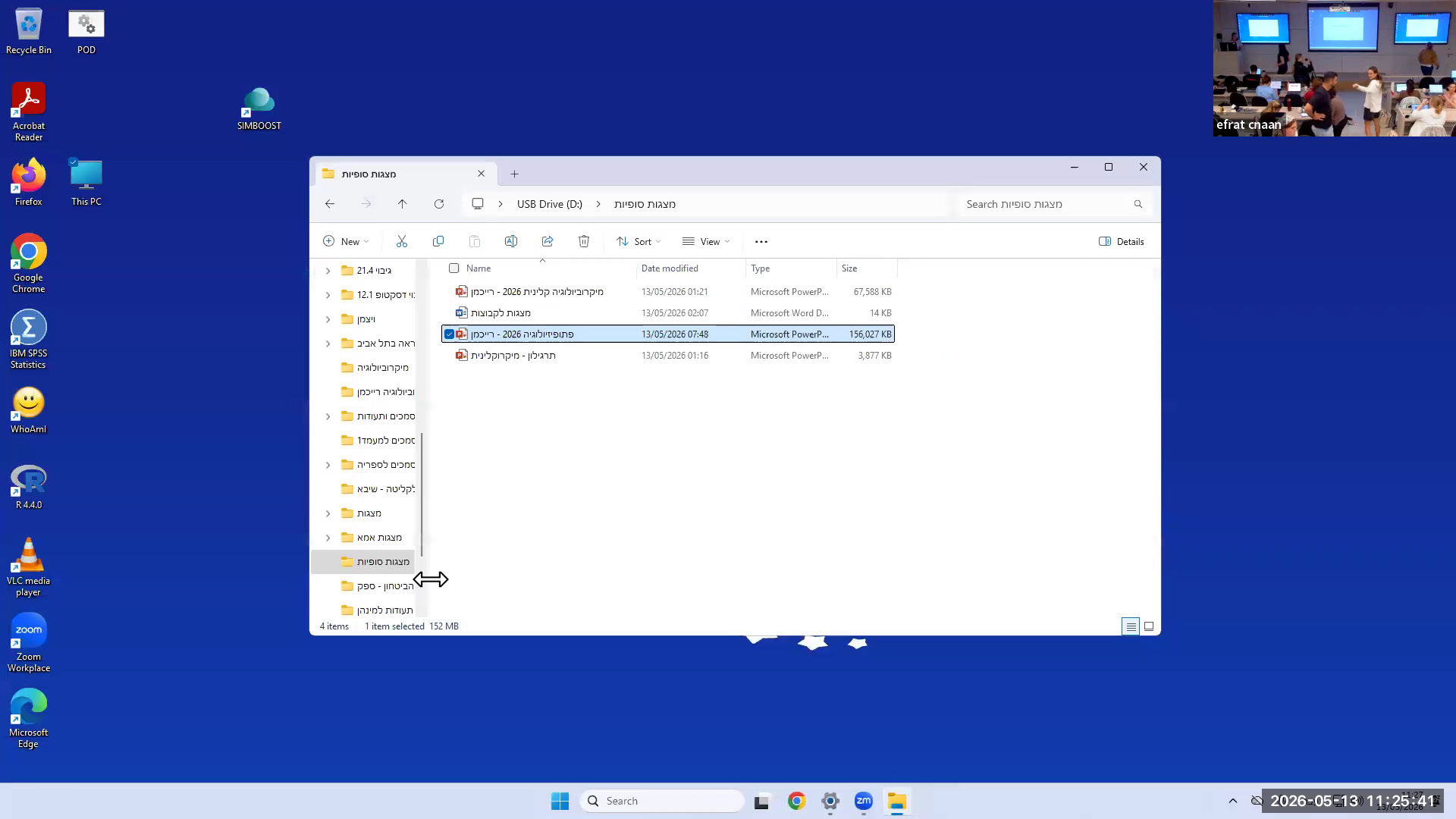Click Settings gear icon in the taskbar
Screen dimensions: 1456x819
[x=830, y=801]
